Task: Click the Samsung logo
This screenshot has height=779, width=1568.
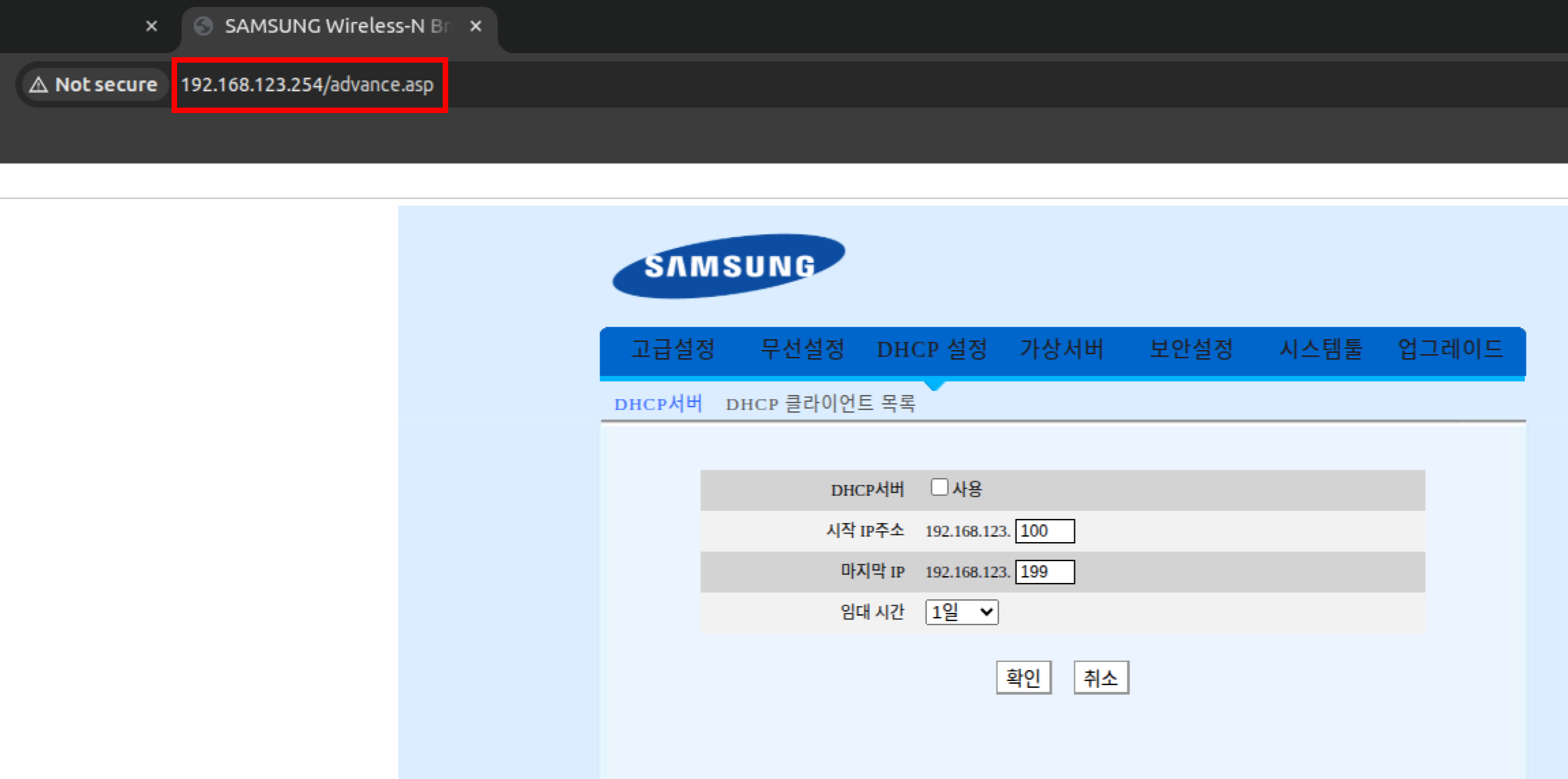Action: coord(728,266)
